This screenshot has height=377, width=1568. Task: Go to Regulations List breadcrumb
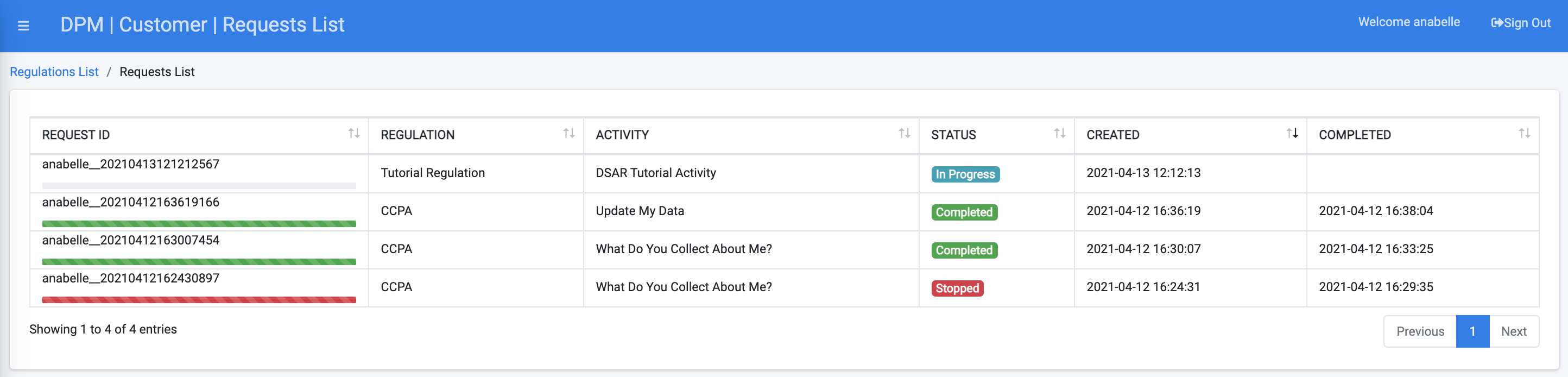(x=54, y=72)
